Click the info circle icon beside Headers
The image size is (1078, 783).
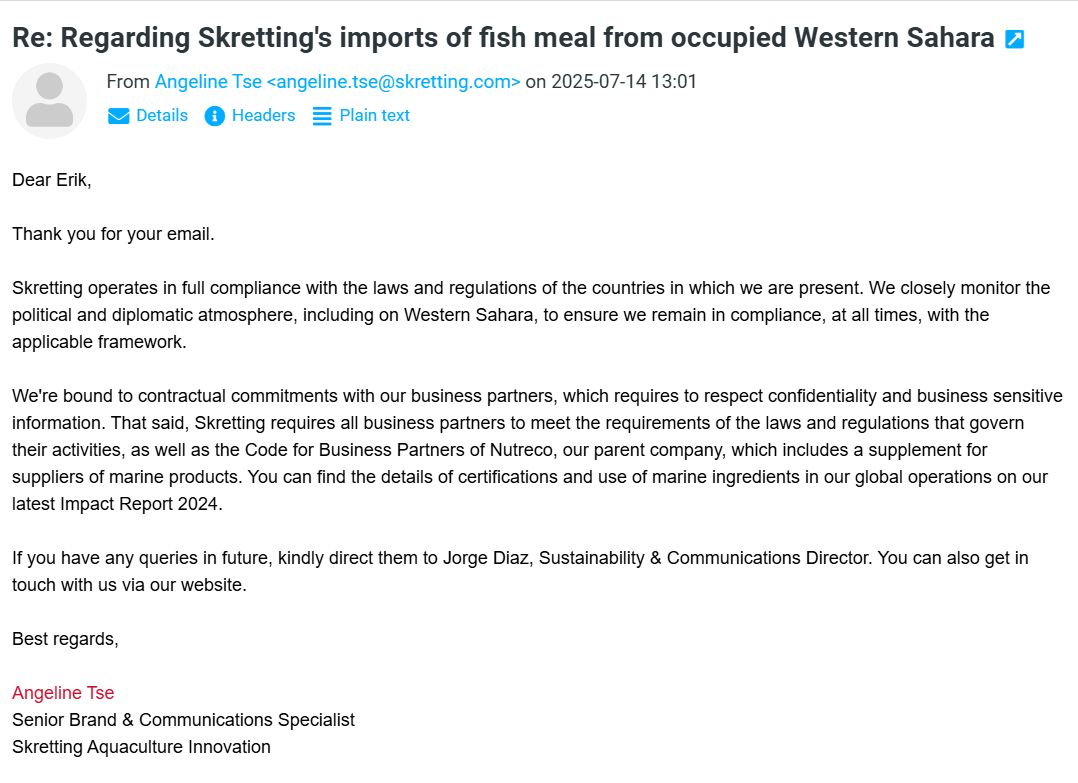214,116
